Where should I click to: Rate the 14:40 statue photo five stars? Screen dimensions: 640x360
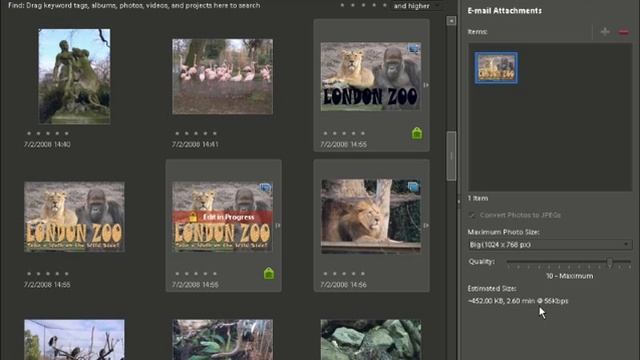coord(67,133)
